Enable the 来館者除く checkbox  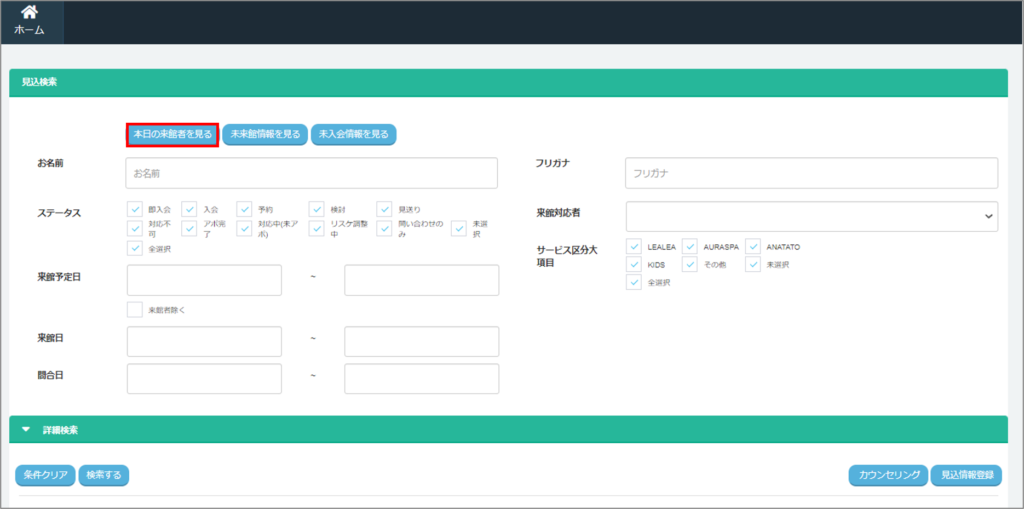[x=135, y=310]
